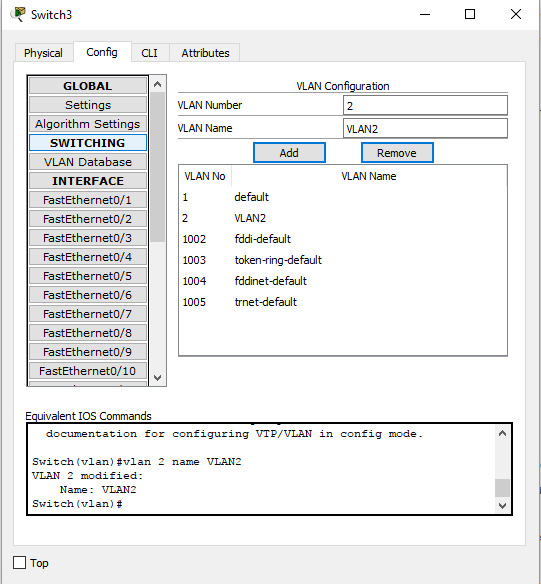541x584 pixels.
Task: Select the trnet-default row
Action: click(x=343, y=302)
